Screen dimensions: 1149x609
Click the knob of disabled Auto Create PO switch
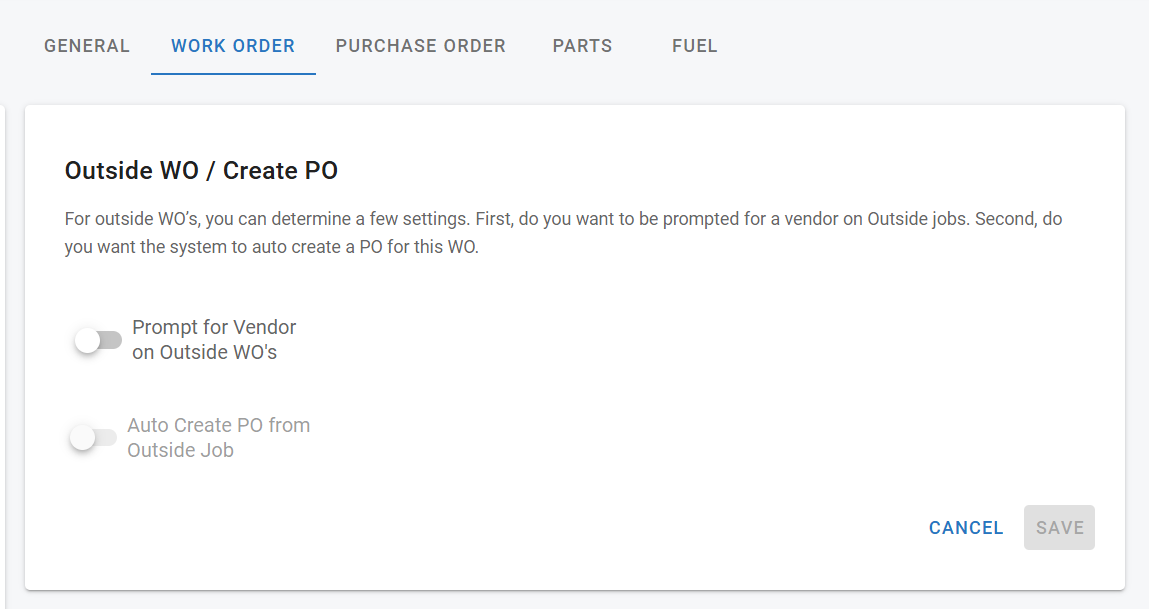tap(82, 438)
